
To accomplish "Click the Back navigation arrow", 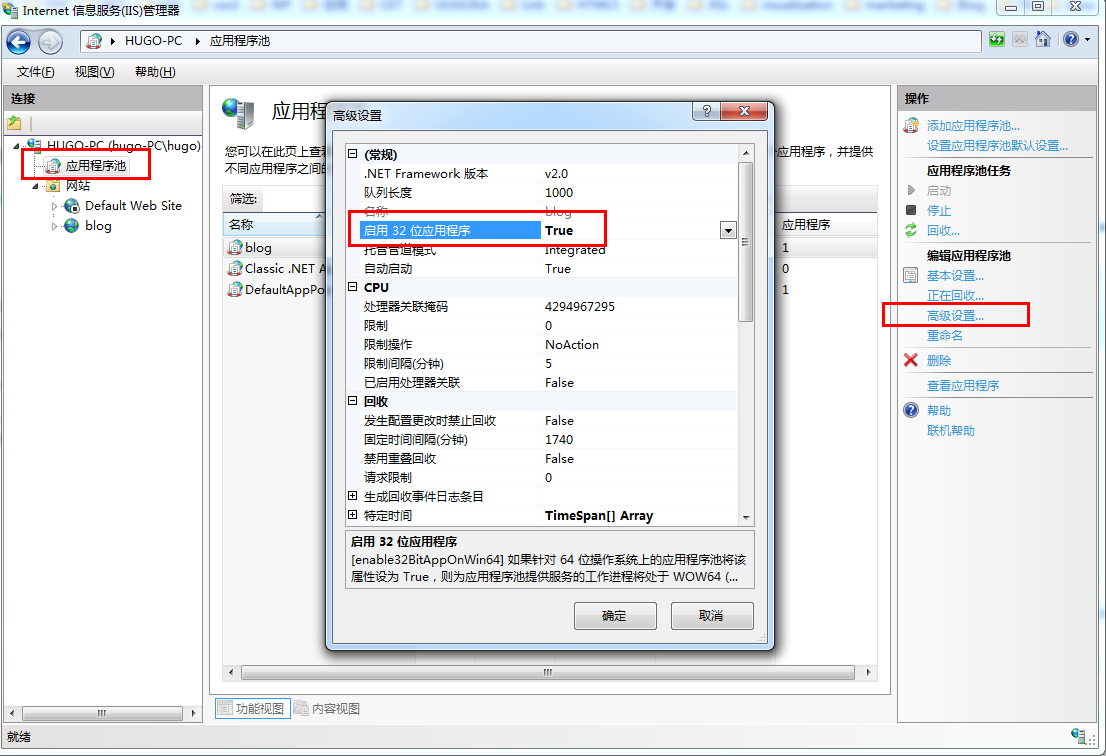I will 18,42.
